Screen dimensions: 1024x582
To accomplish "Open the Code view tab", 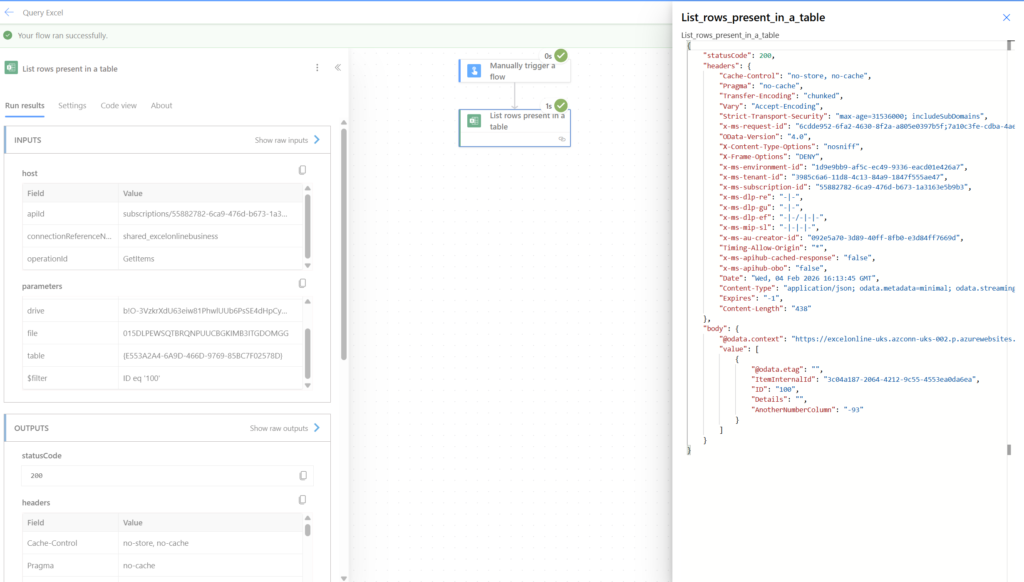I will [118, 105].
